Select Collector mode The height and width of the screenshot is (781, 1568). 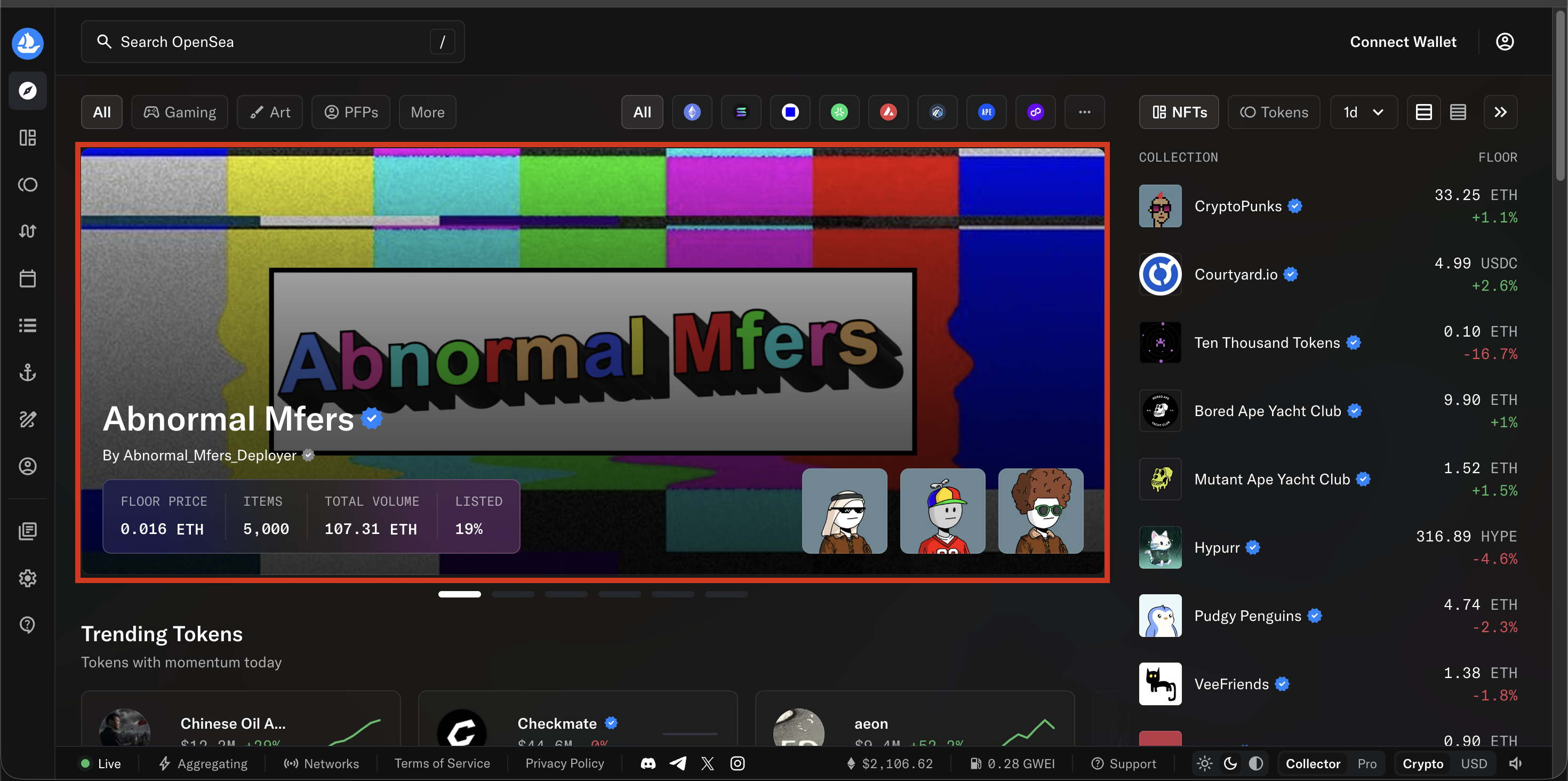1313,763
